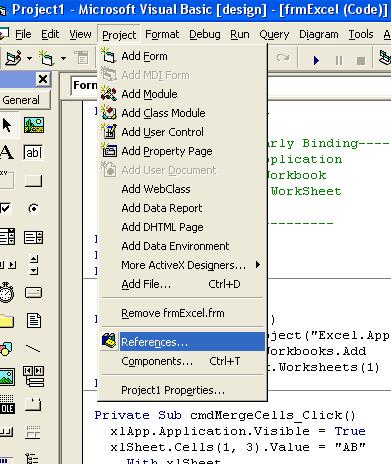The width and height of the screenshot is (391, 464).
Task: Choose Add WebClass menu entry
Action: tap(182, 189)
